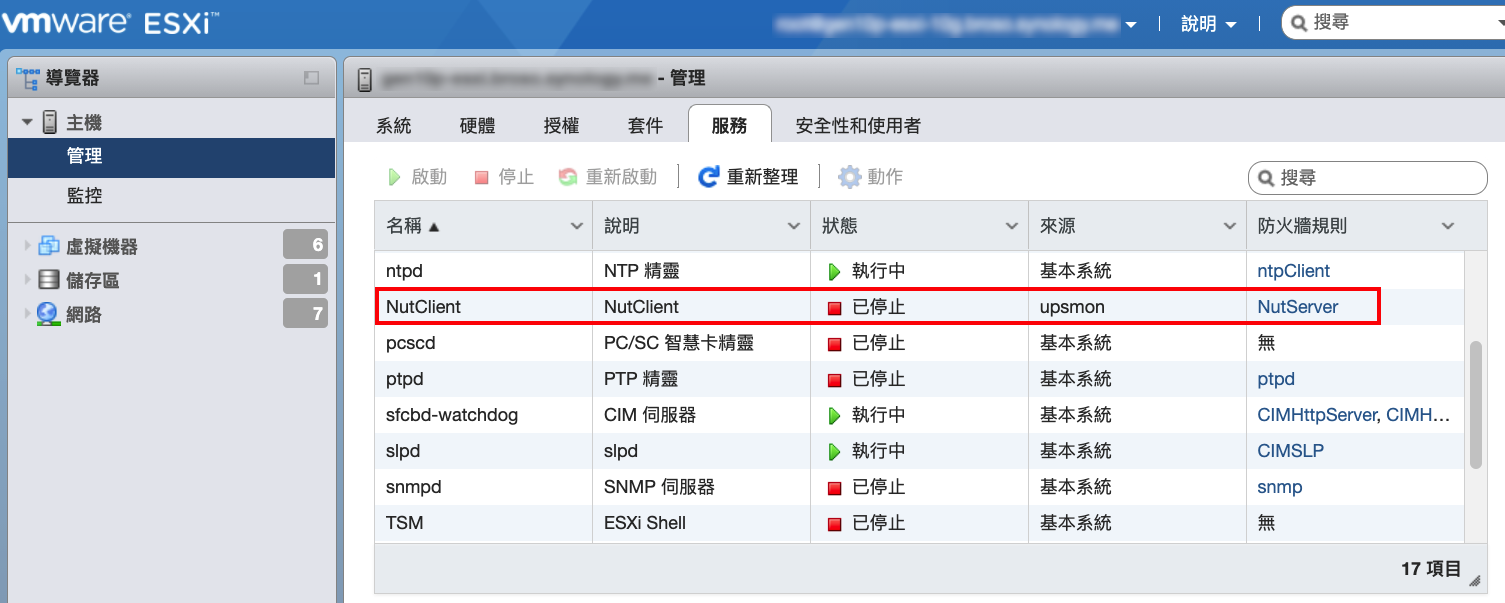Click the network globe icon in the navigator
The width and height of the screenshot is (1505, 603).
pos(48,314)
